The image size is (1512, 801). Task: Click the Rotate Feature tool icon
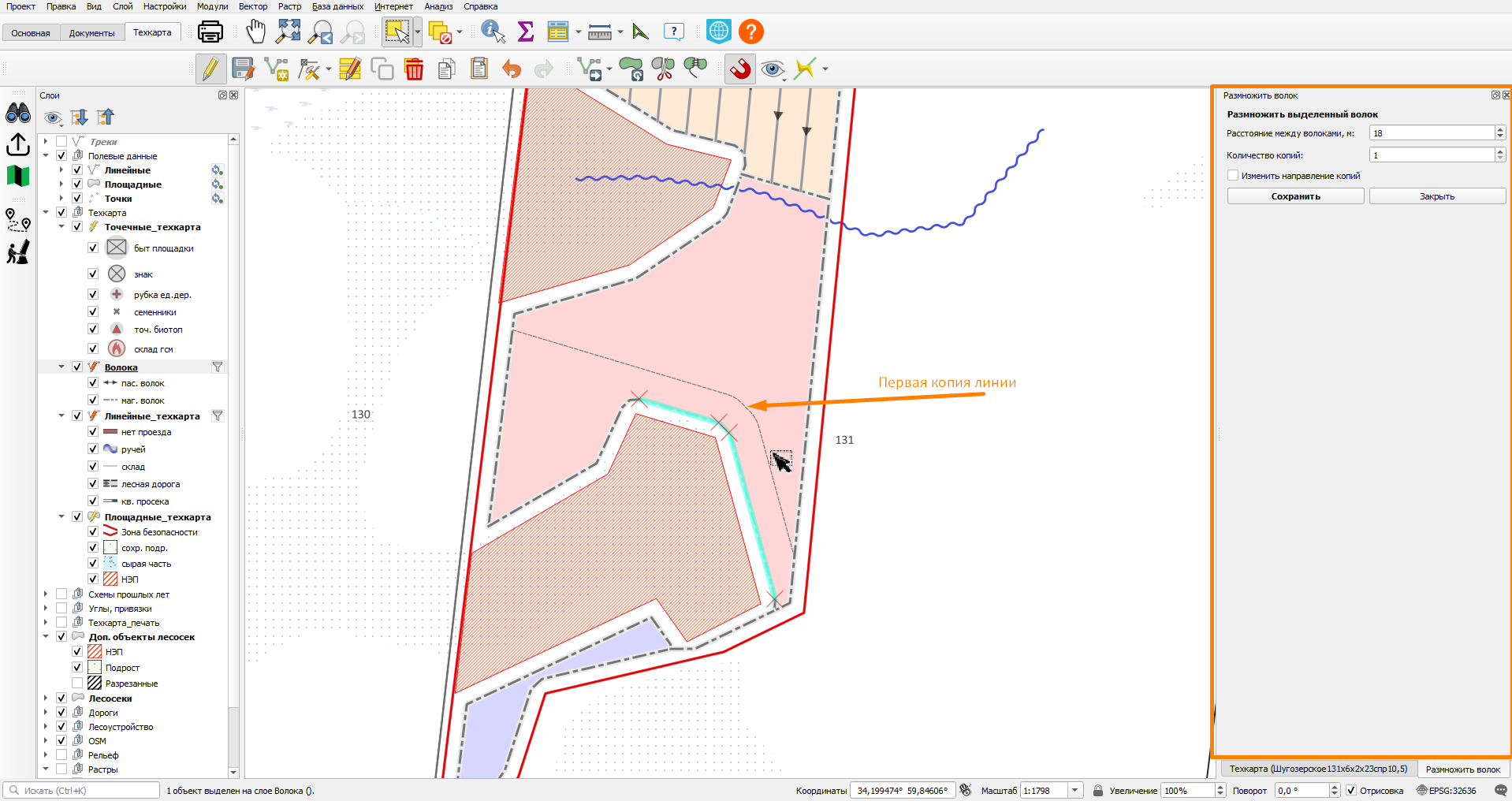click(631, 69)
